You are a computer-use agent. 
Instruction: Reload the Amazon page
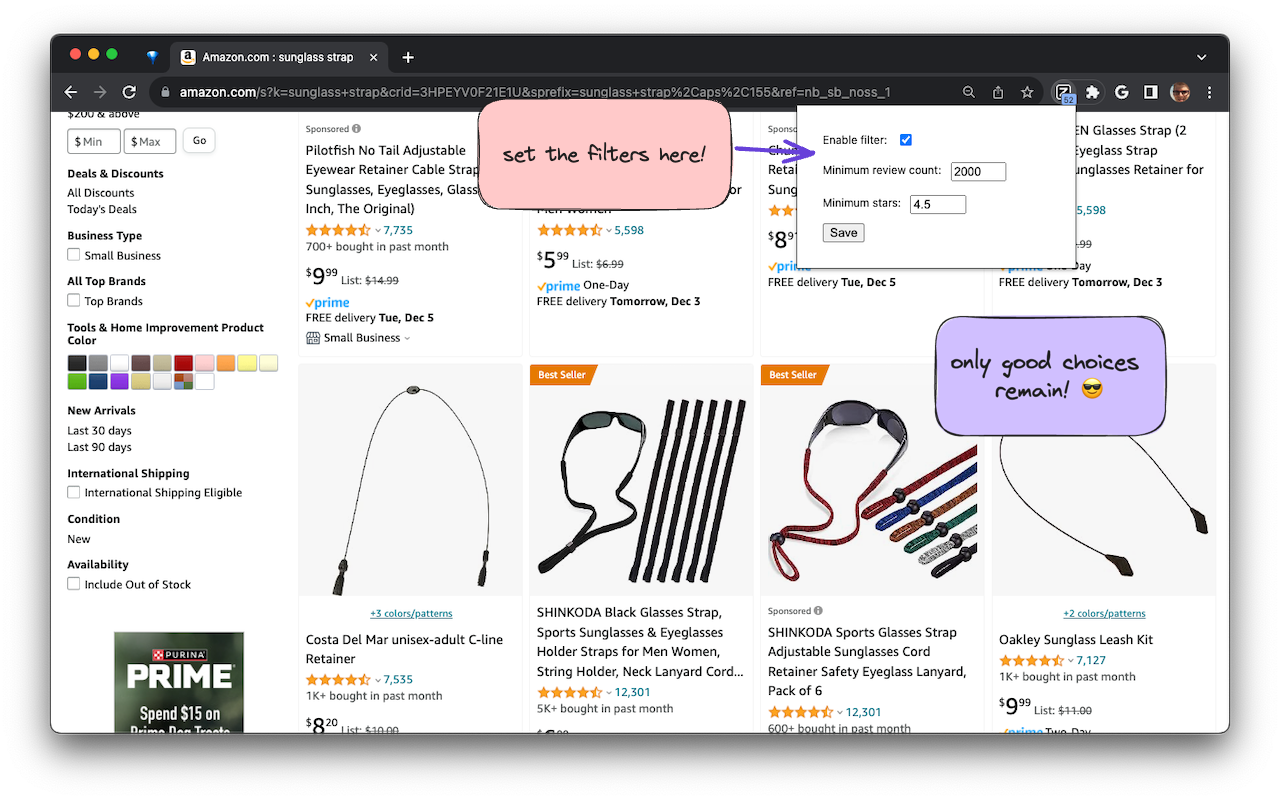click(x=129, y=92)
